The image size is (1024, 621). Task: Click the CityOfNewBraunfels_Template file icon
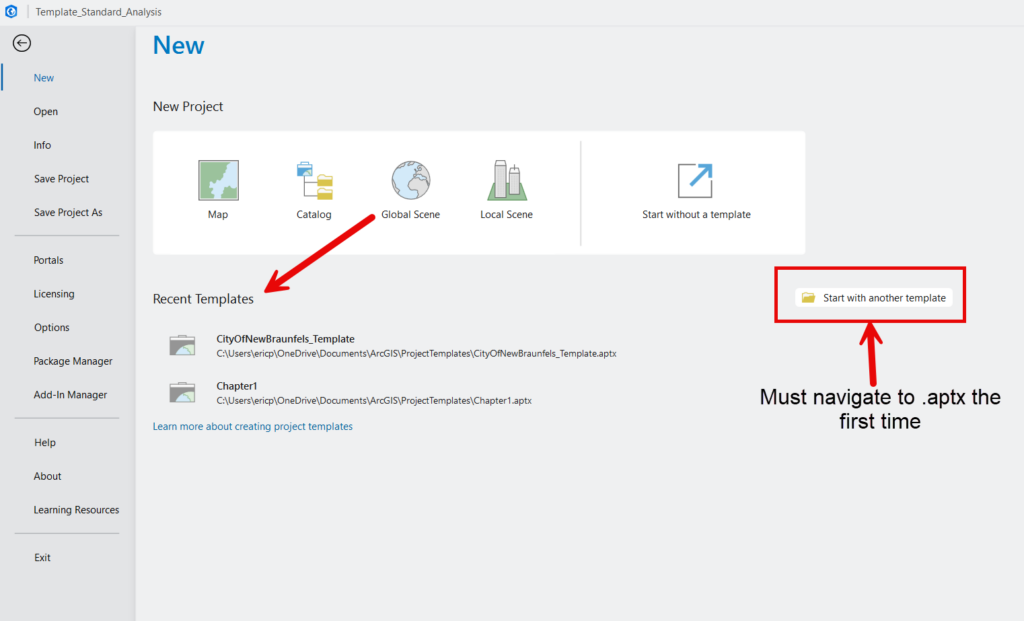[x=182, y=345]
